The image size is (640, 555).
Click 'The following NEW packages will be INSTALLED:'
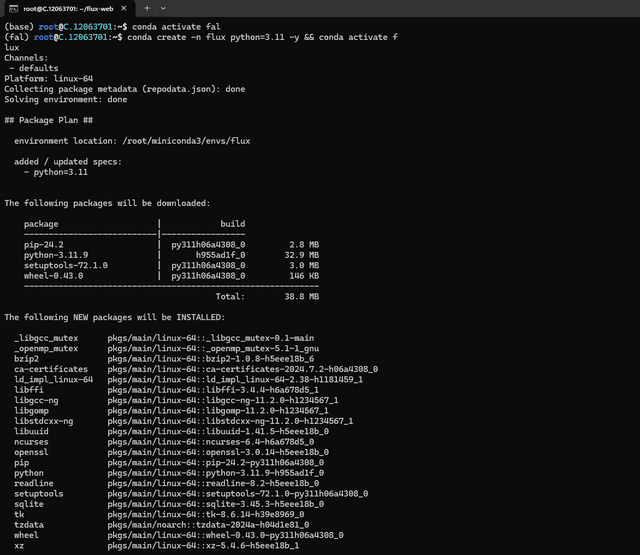click(114, 317)
